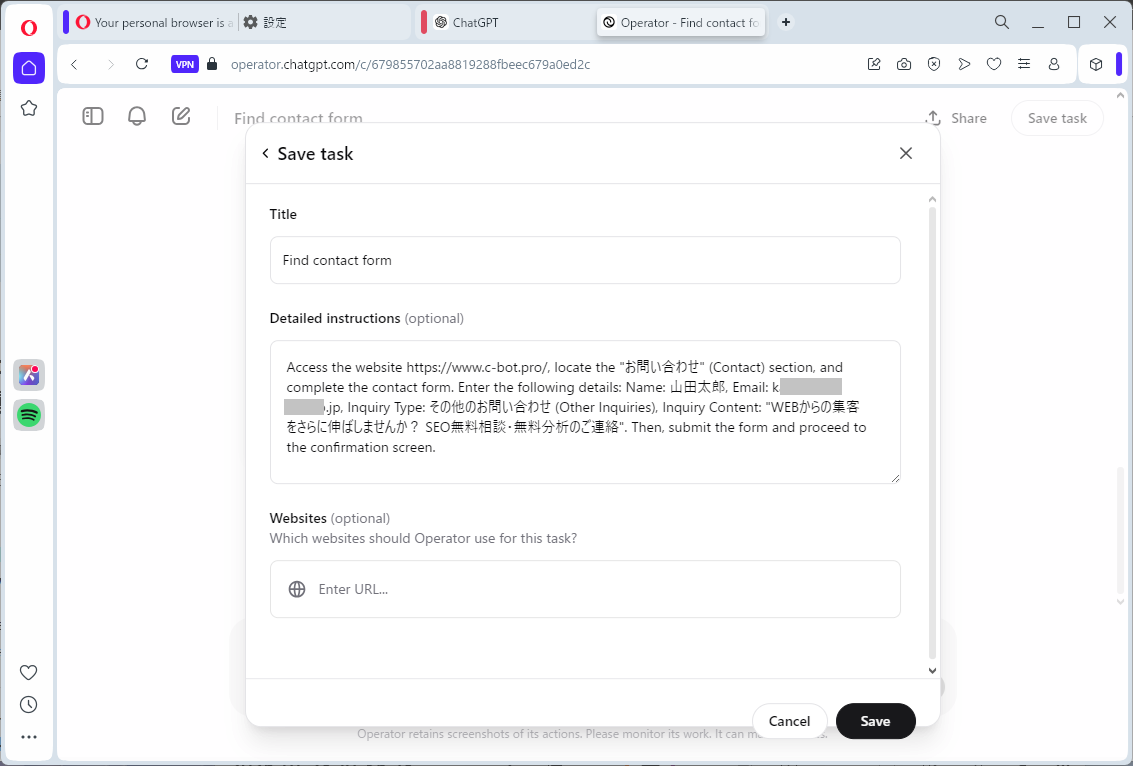The height and width of the screenshot is (766, 1133).
Task: Toggle the VPN badge in address bar
Action: click(185, 64)
